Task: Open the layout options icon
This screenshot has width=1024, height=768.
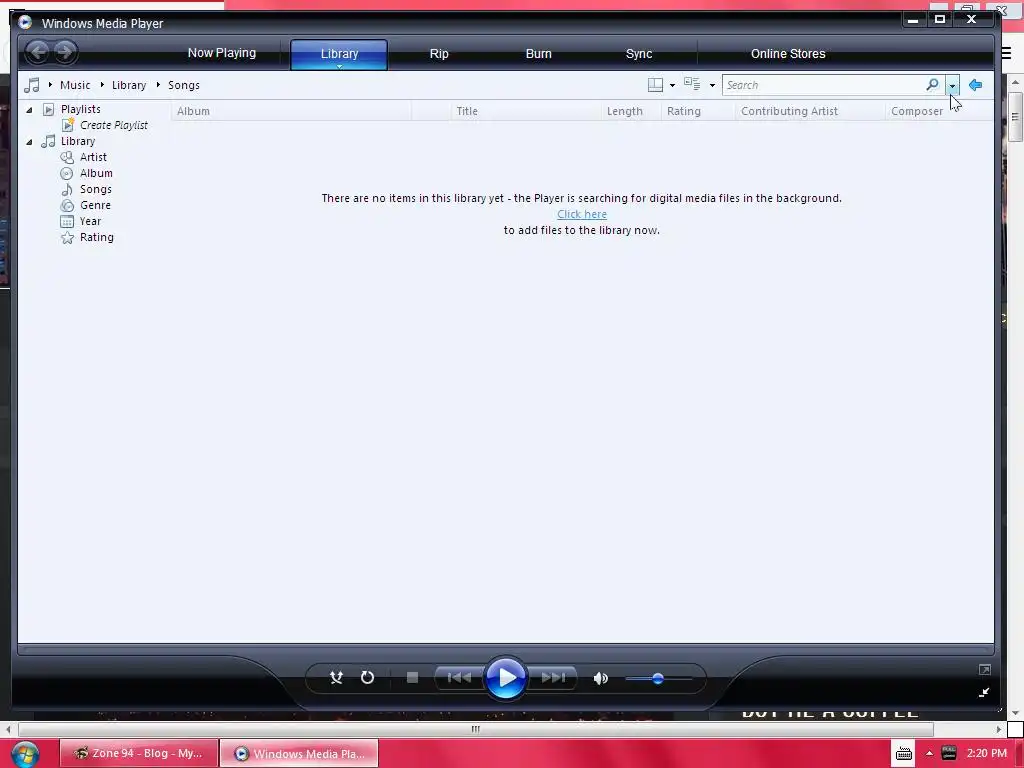Action: pyautogui.click(x=655, y=85)
